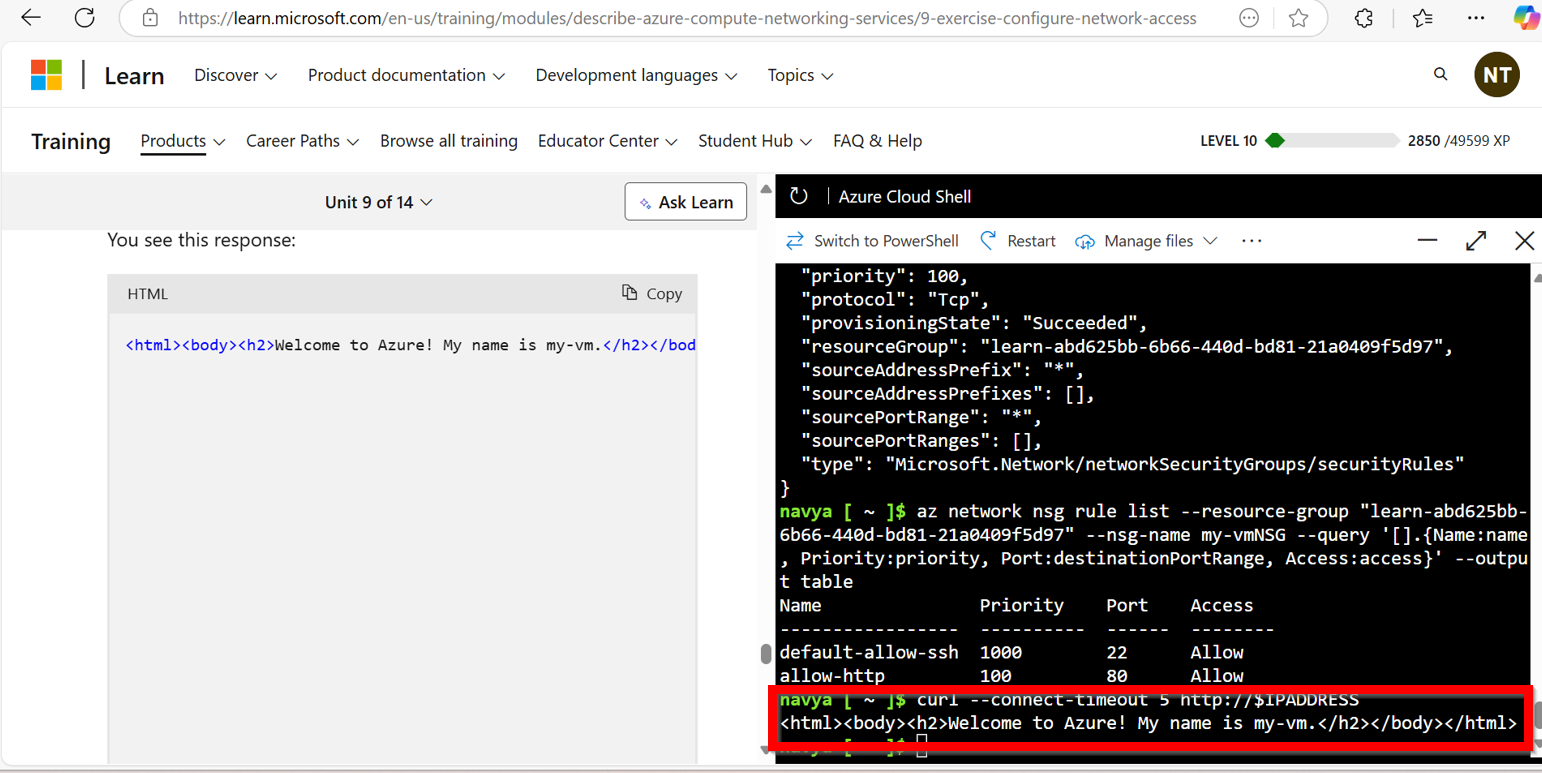Open the Educator Center menu
This screenshot has height=773, width=1542.
(x=608, y=141)
